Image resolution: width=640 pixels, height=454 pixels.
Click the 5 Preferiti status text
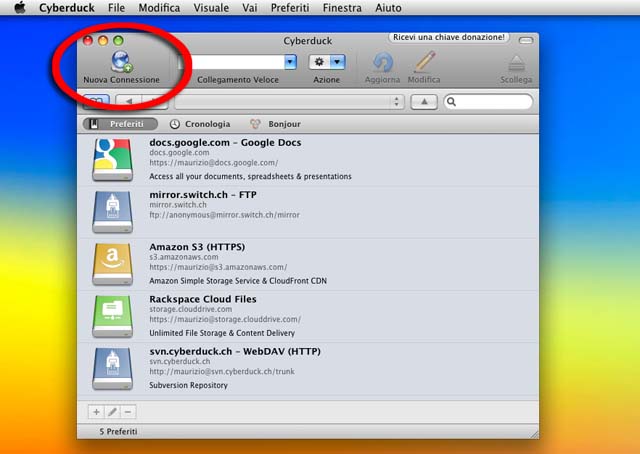[118, 432]
